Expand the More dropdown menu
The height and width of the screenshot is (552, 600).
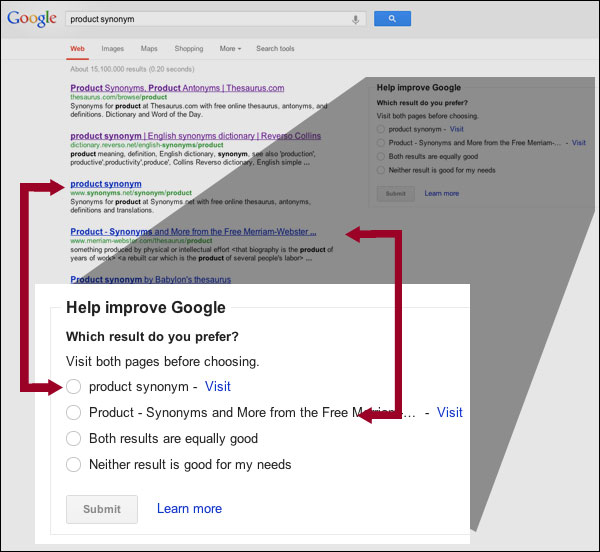230,48
